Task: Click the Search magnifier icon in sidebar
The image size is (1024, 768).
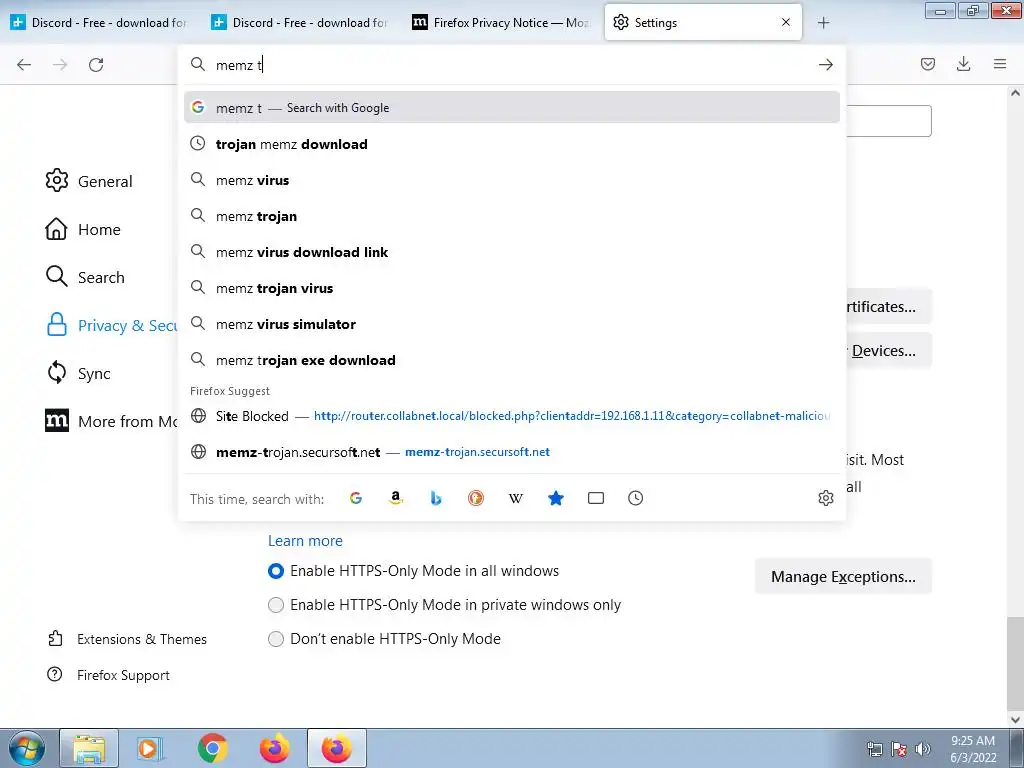Action: click(57, 276)
